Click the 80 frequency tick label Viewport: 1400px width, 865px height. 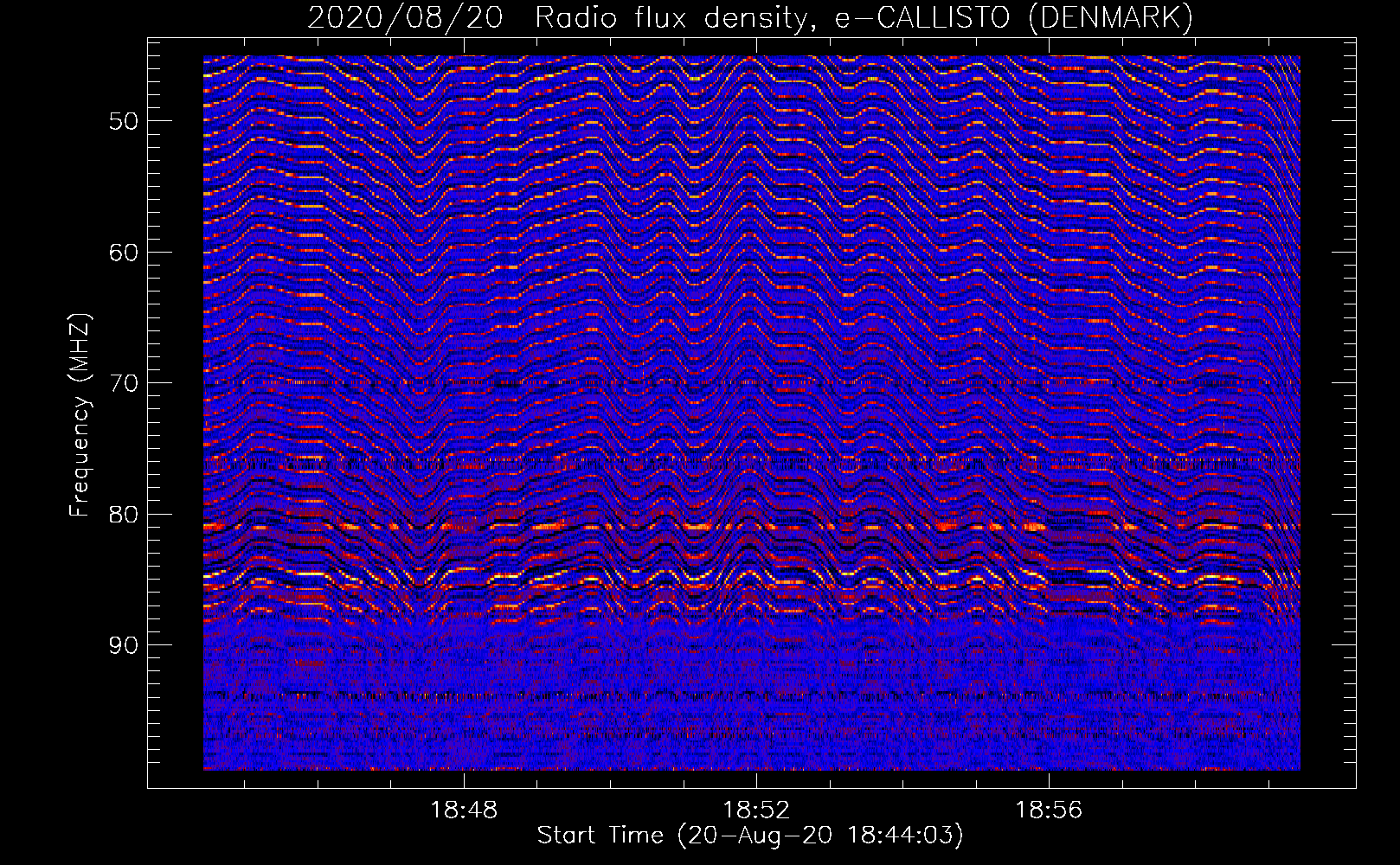click(x=124, y=515)
